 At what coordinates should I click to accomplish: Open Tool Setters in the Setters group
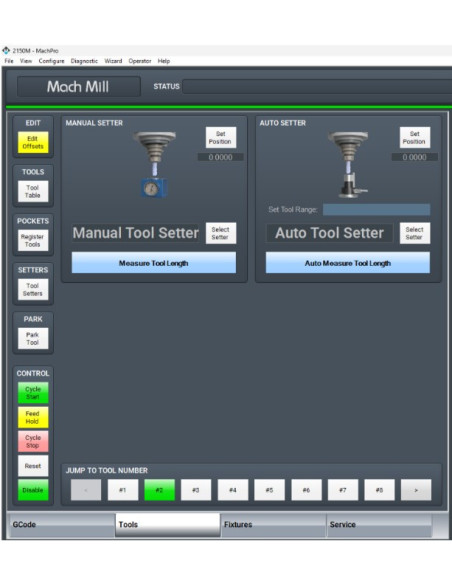[x=33, y=290]
